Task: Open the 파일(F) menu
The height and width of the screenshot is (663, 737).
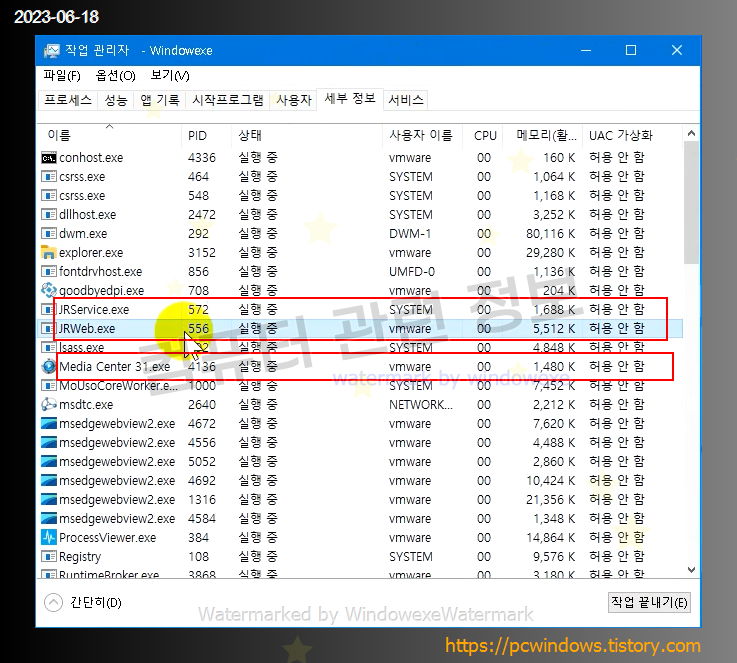Action: (62, 76)
